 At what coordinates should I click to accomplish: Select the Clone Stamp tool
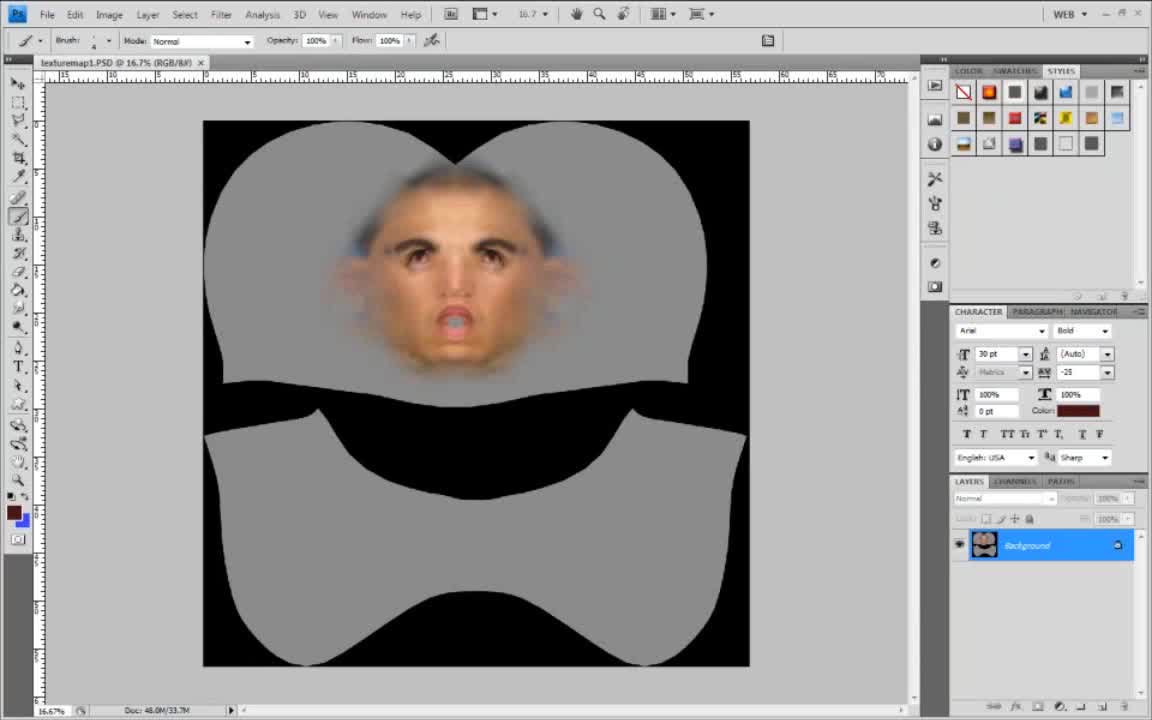pyautogui.click(x=18, y=234)
